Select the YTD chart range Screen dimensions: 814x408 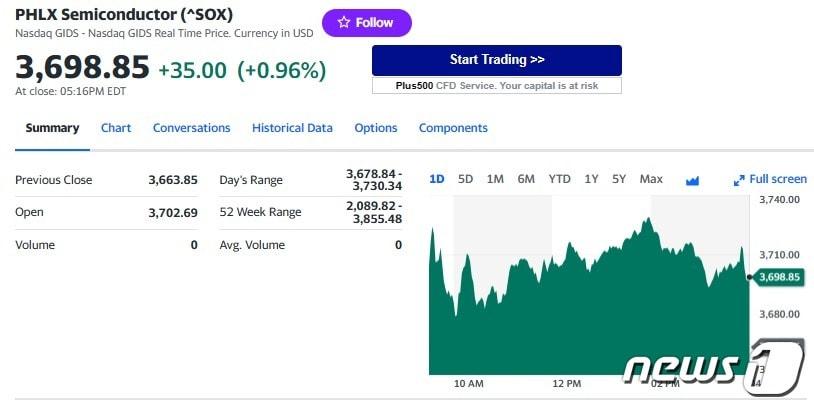[x=560, y=179]
